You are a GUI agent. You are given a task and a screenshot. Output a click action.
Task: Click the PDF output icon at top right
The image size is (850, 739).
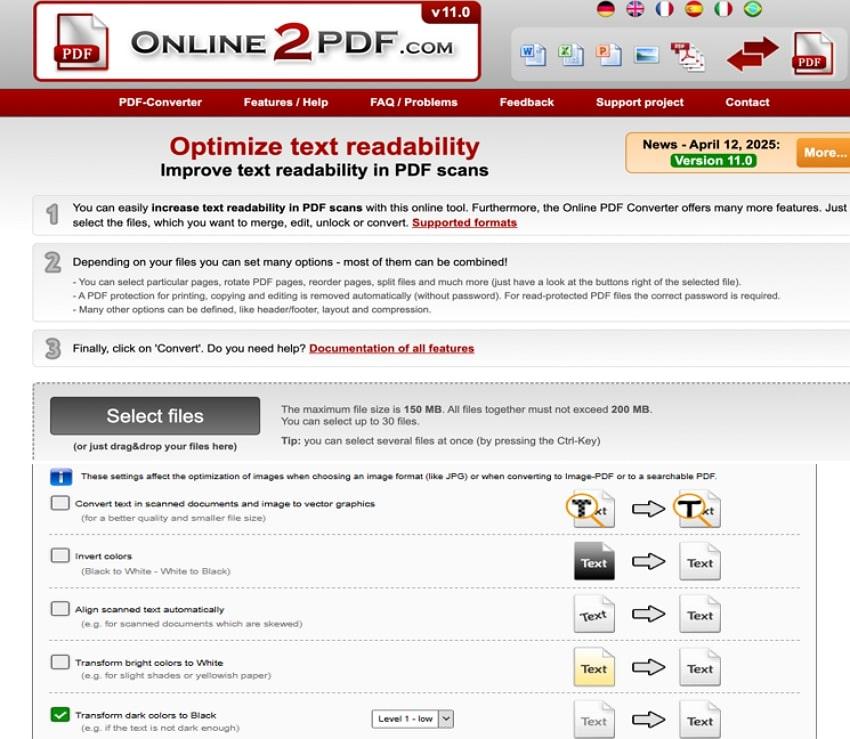[813, 54]
